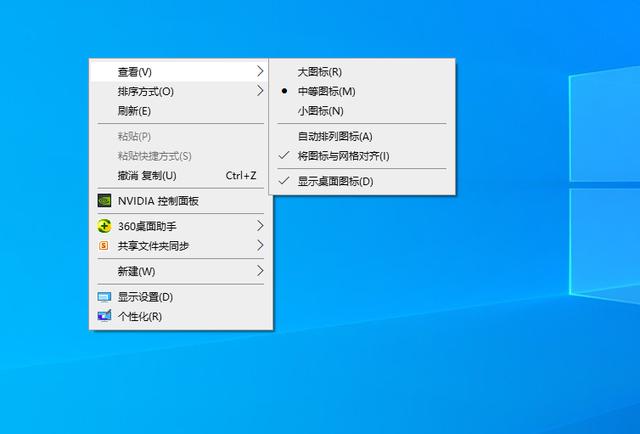This screenshot has height=434, width=640.
Task: Choose 刷新(E) to refresh desktop
Action: coord(178,111)
